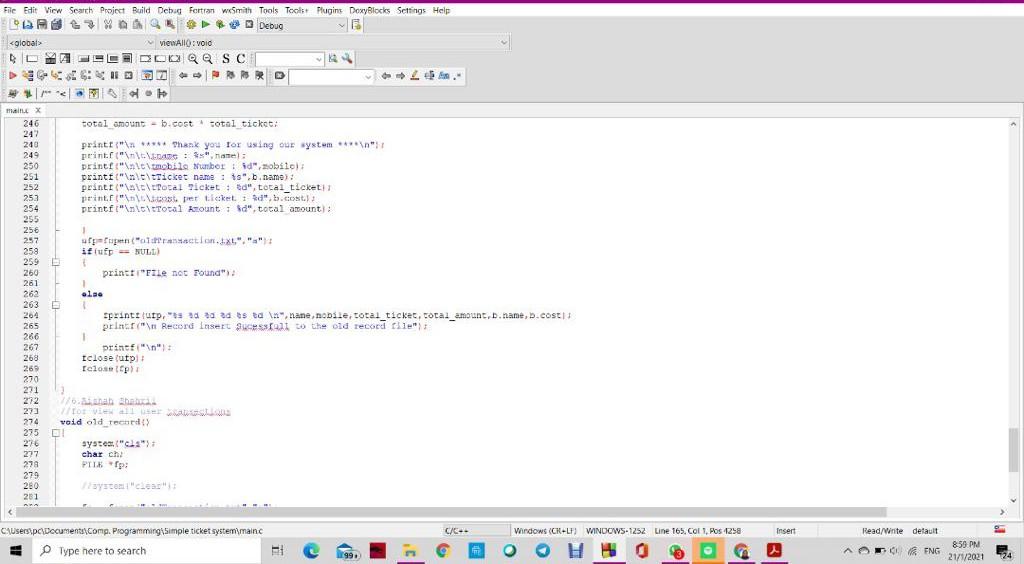Click the Windows (CR+LF) status field
This screenshot has height=564, width=1024.
tap(545, 531)
